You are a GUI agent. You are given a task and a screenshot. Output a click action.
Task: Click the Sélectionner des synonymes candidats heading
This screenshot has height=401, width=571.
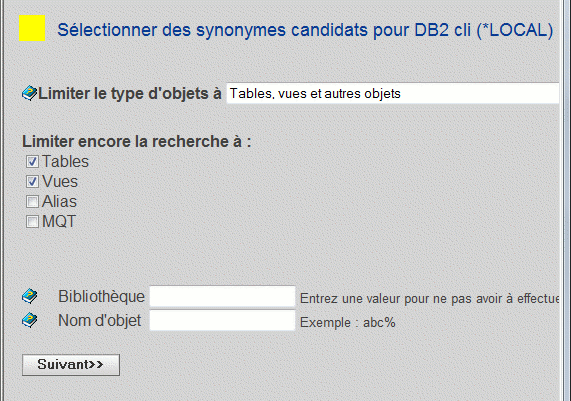(305, 30)
